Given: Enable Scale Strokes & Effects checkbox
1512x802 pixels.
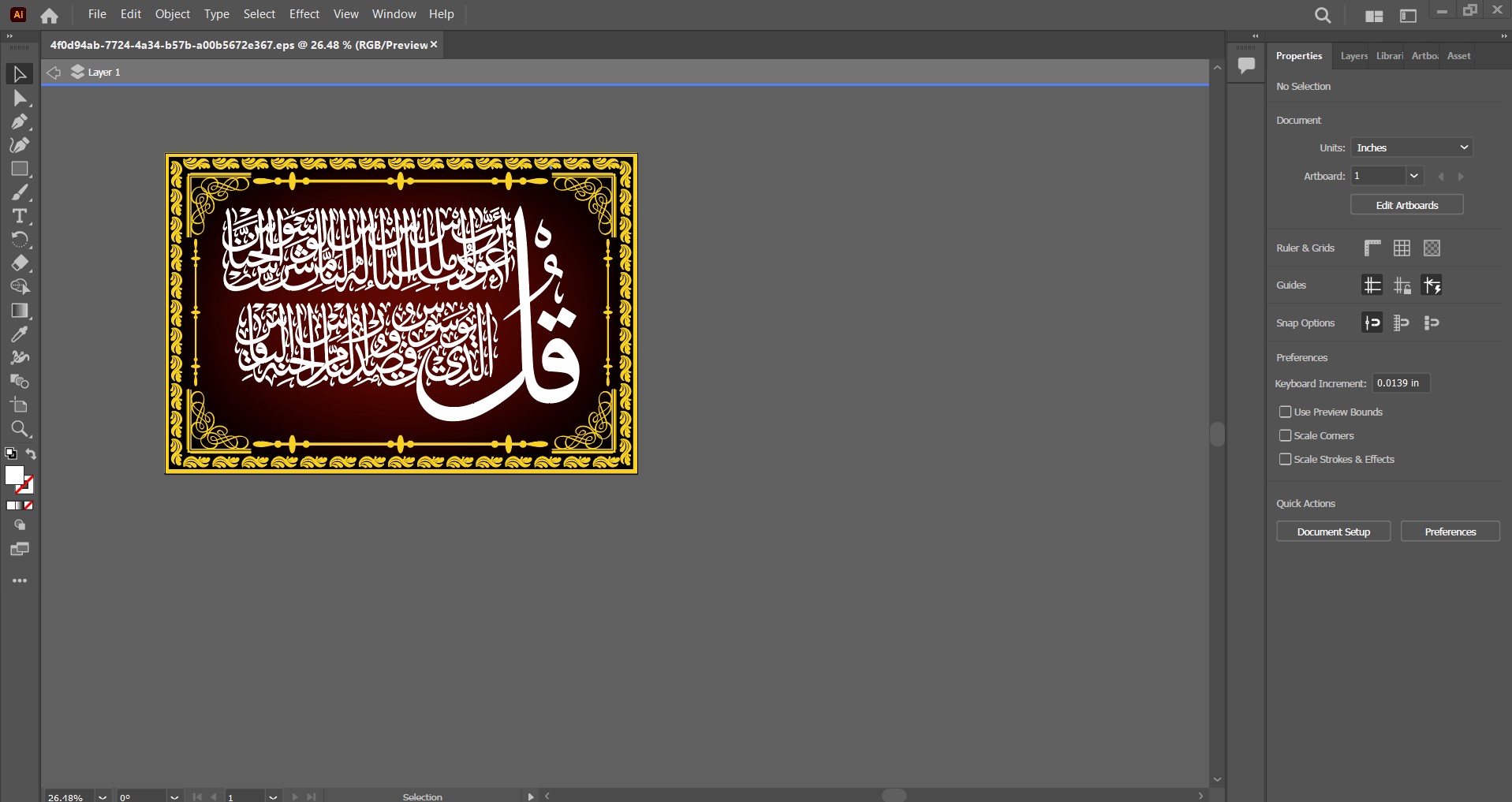Looking at the screenshot, I should (x=1285, y=459).
